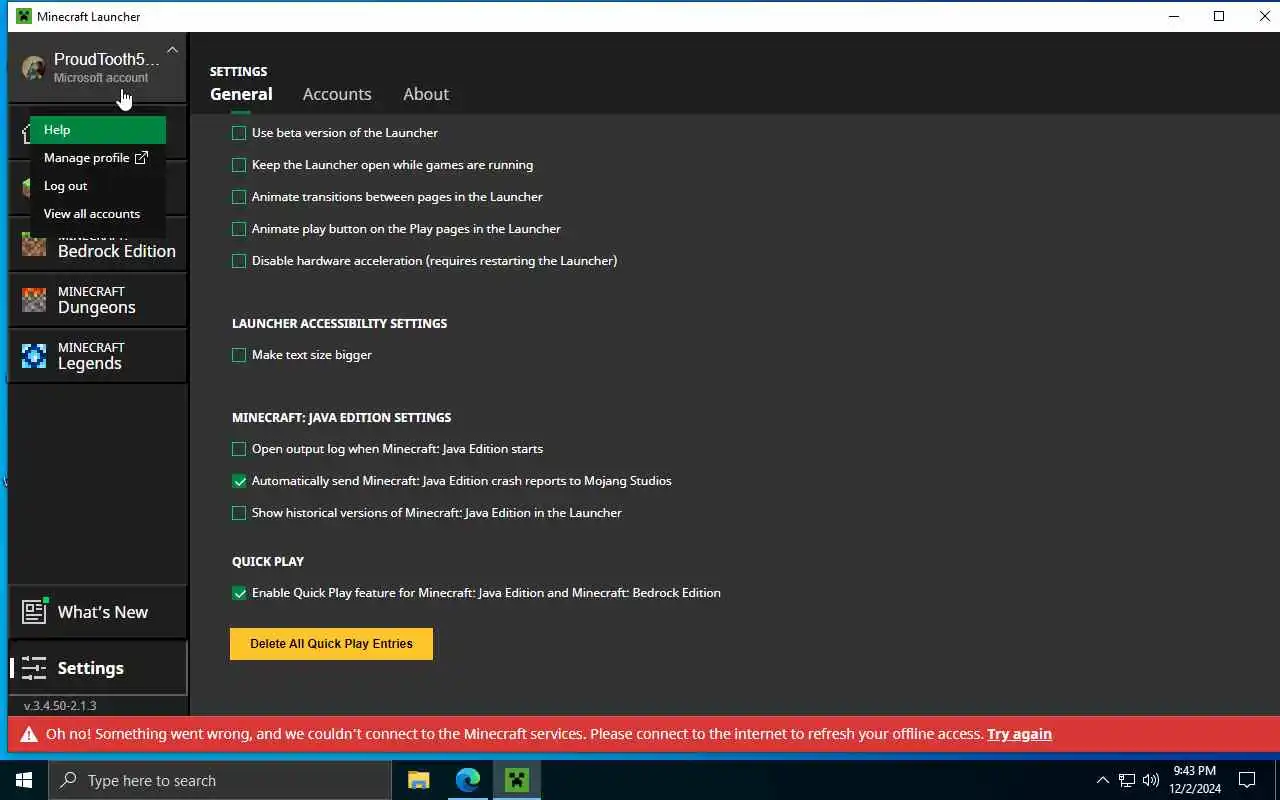Switch to the Accounts tab
This screenshot has height=800, width=1280.
337,94
